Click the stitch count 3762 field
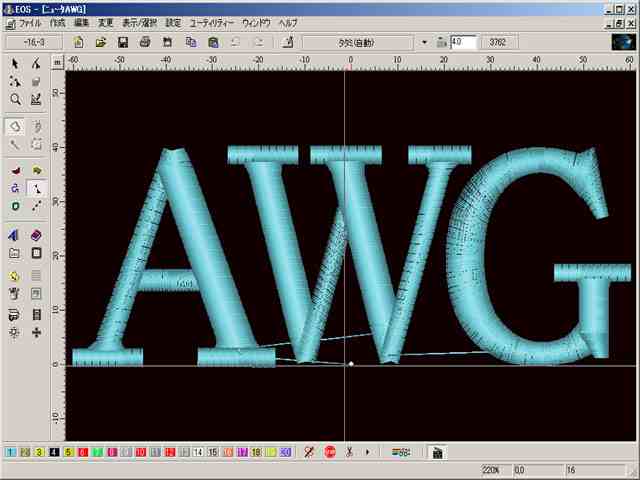The height and width of the screenshot is (480, 640). 500,42
